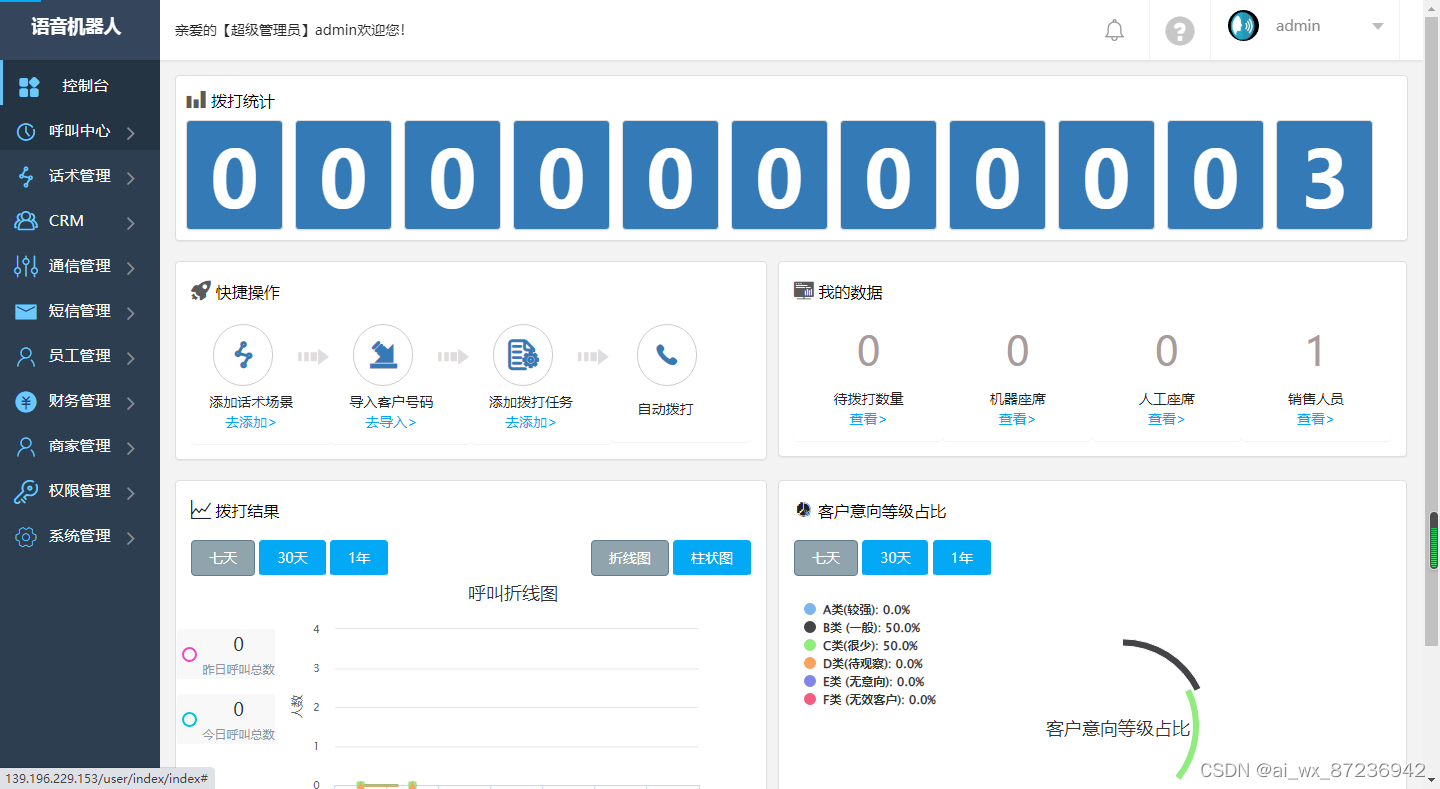
Task: Click 去添加> under 添加话术场景
Action: coord(250,423)
